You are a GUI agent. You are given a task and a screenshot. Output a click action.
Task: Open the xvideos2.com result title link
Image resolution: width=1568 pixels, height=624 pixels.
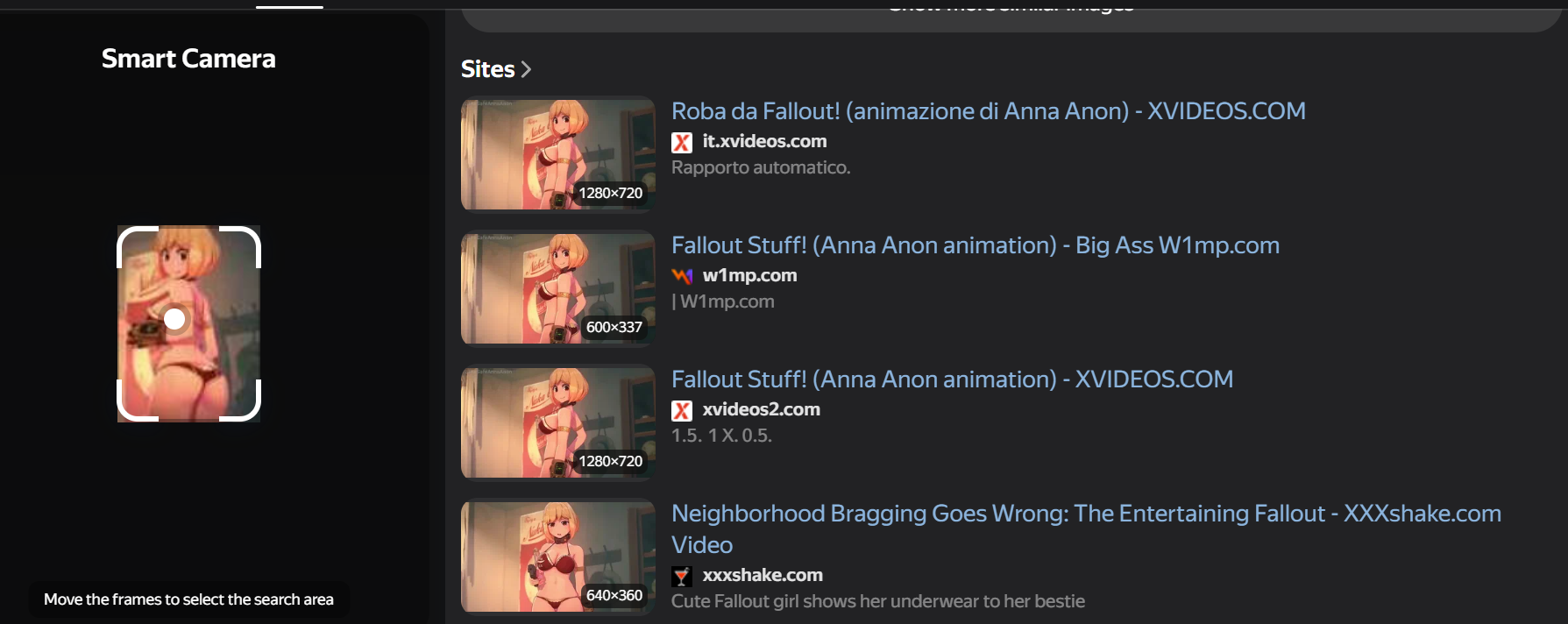point(952,379)
